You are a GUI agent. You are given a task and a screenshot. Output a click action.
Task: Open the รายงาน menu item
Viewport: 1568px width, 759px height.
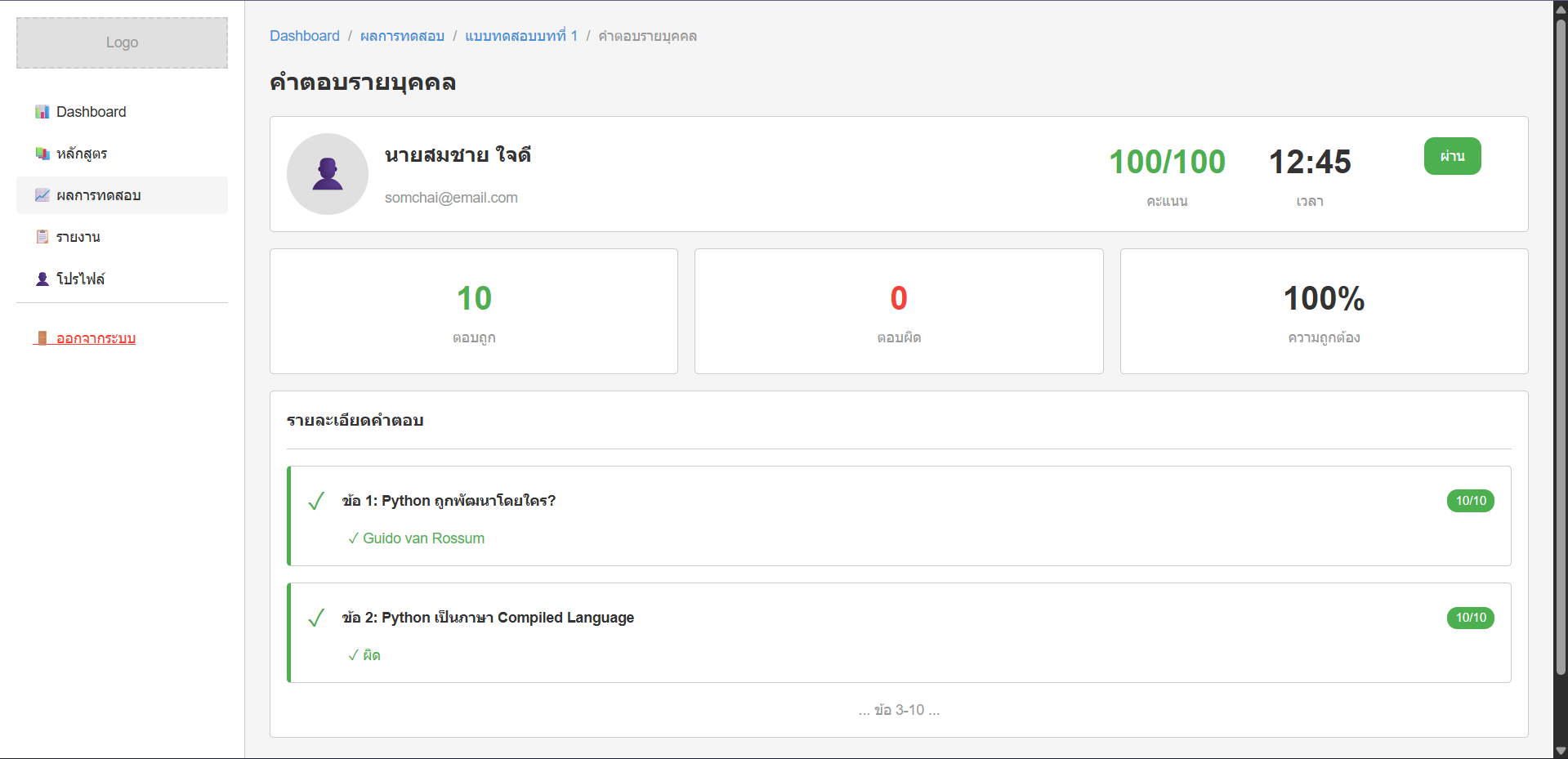[x=78, y=237]
